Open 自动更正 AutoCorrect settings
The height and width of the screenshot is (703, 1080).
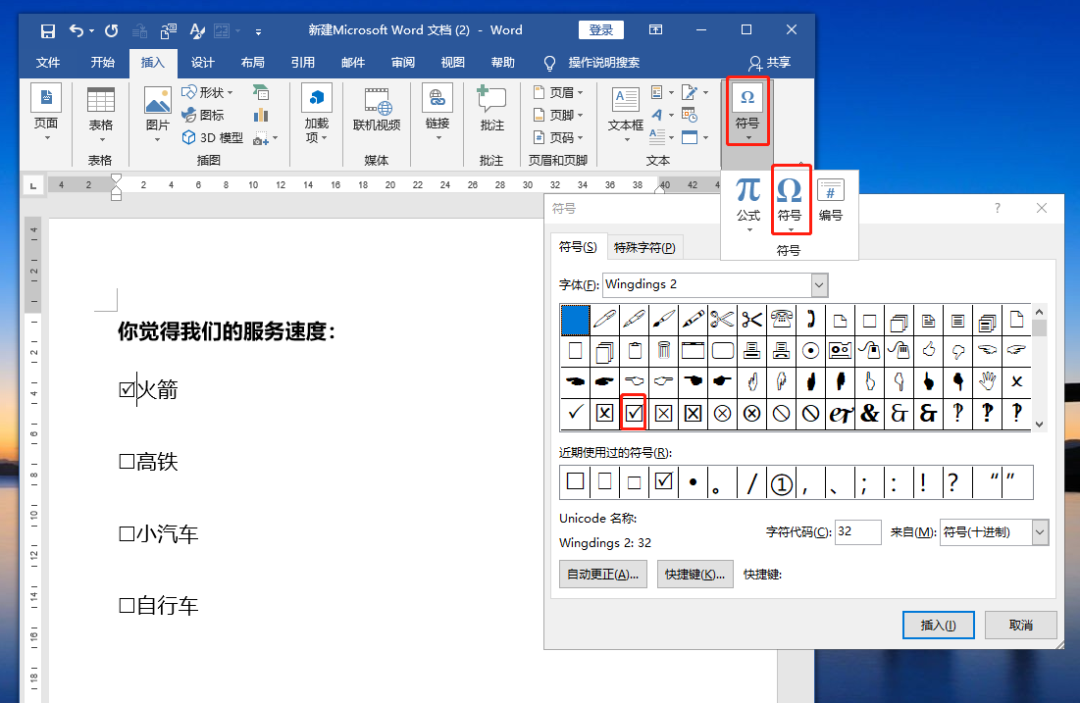602,574
